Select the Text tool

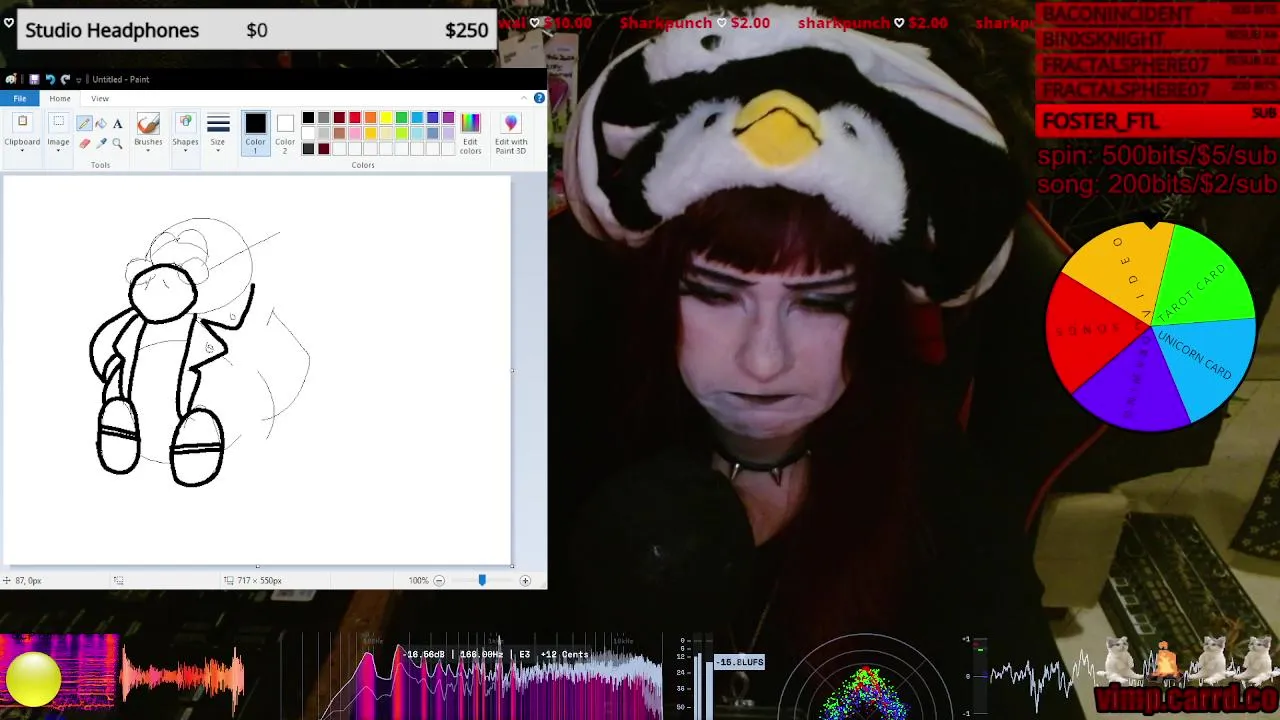click(117, 124)
